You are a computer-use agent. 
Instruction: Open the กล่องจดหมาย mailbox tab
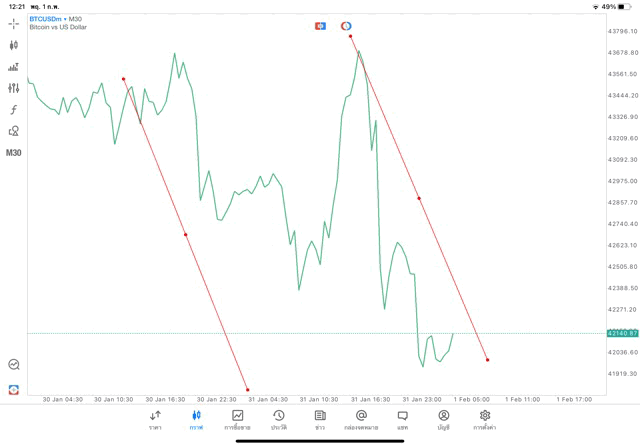tap(361, 419)
